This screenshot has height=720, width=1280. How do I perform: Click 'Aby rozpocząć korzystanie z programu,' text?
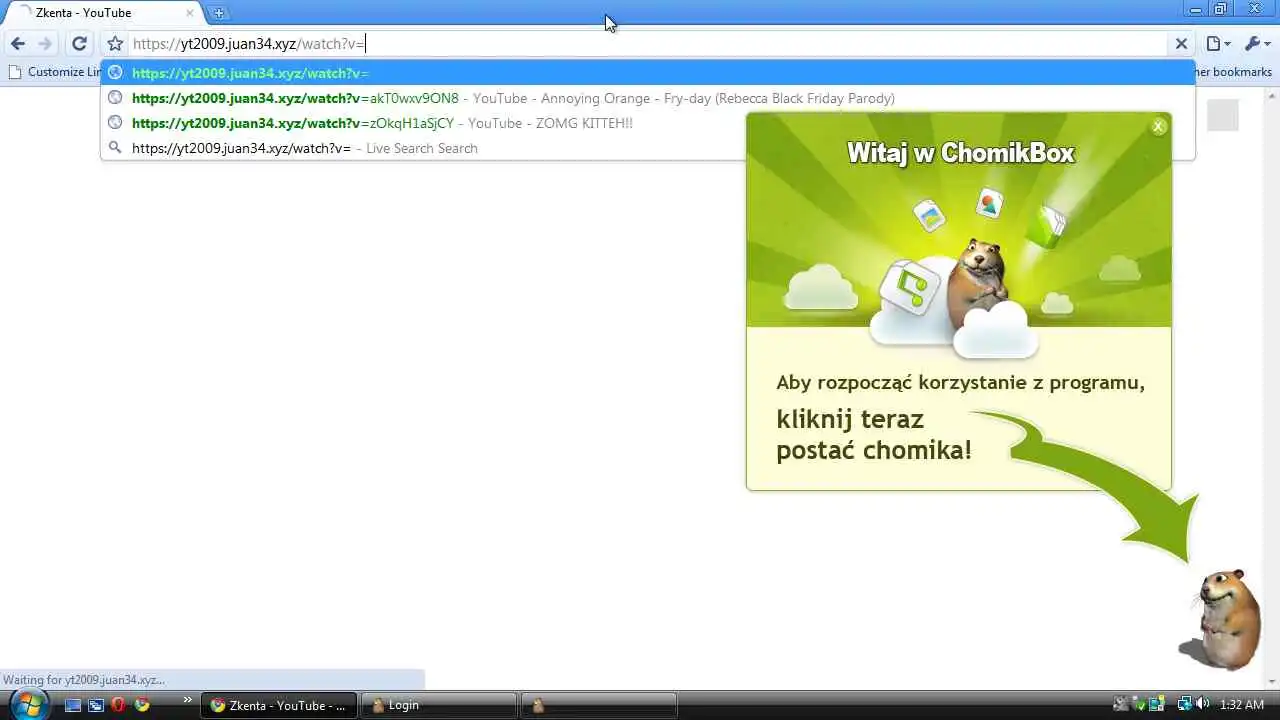[x=960, y=382]
